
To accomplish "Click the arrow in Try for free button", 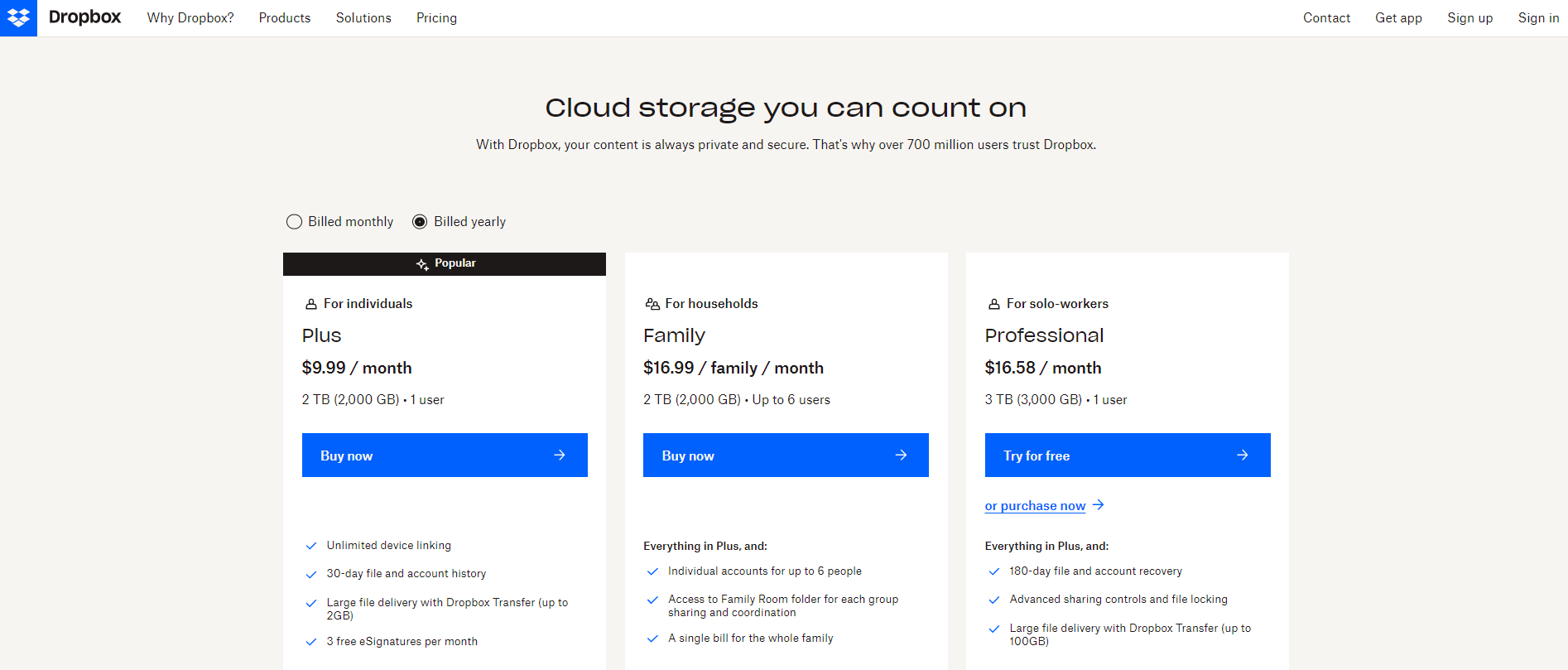I will click(1243, 455).
